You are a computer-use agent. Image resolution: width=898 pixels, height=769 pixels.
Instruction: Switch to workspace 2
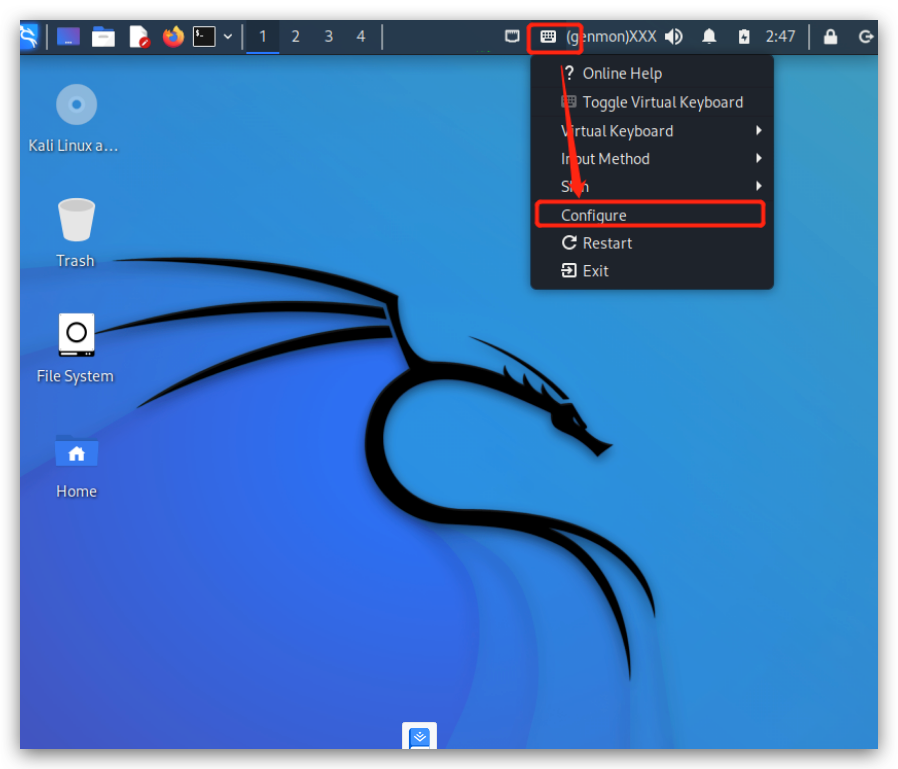click(296, 37)
